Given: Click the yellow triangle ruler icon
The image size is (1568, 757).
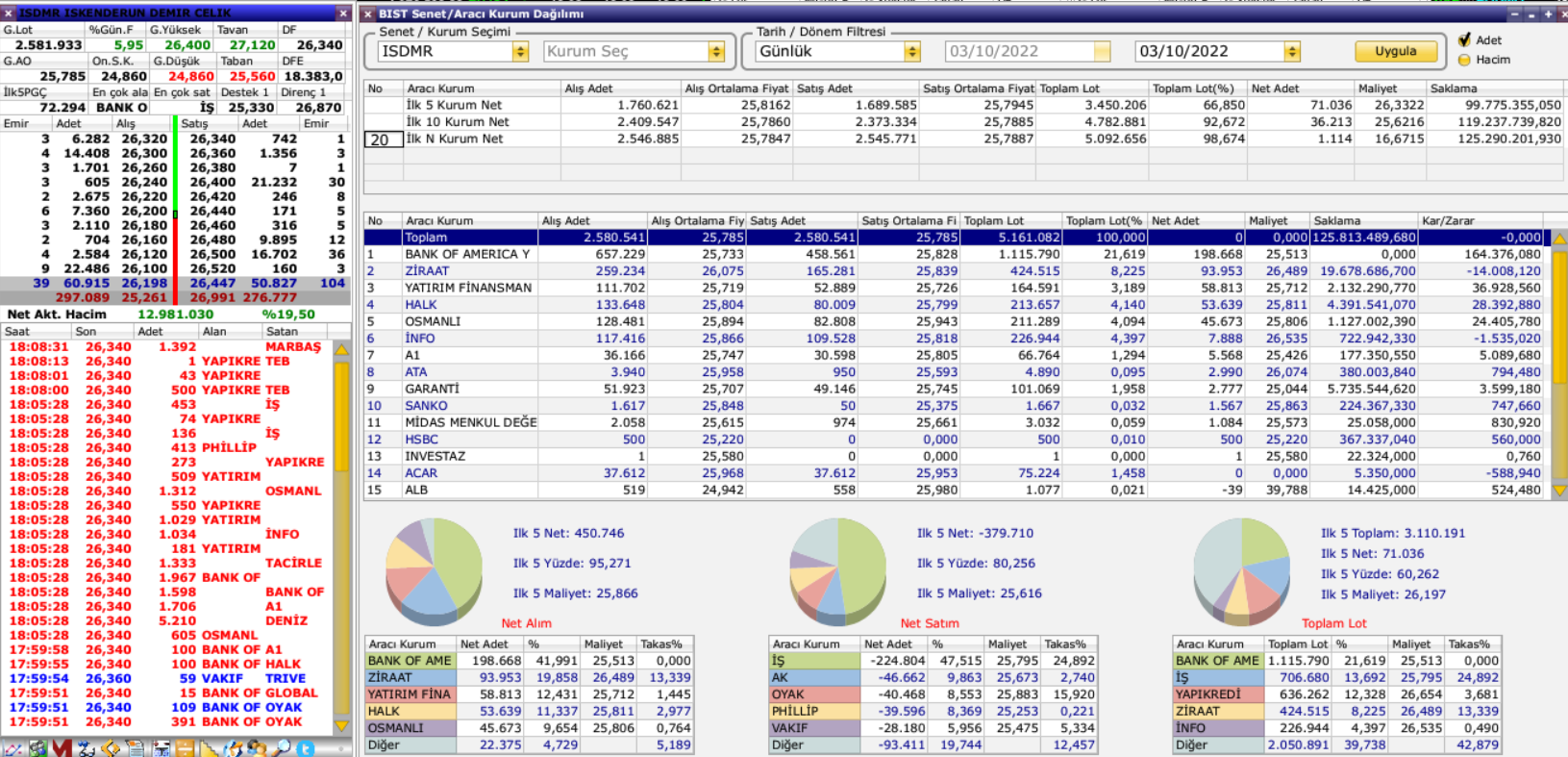Looking at the screenshot, I should [x=209, y=748].
